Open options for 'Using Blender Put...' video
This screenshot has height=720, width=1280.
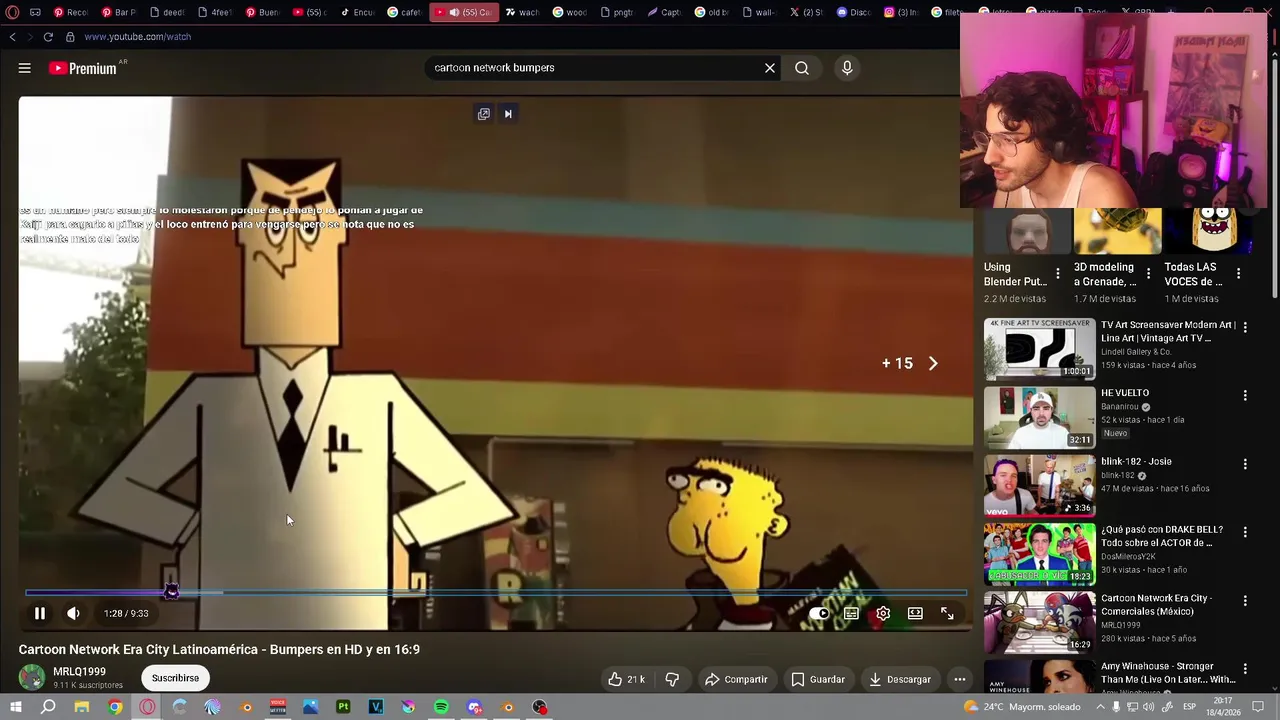(1058, 274)
